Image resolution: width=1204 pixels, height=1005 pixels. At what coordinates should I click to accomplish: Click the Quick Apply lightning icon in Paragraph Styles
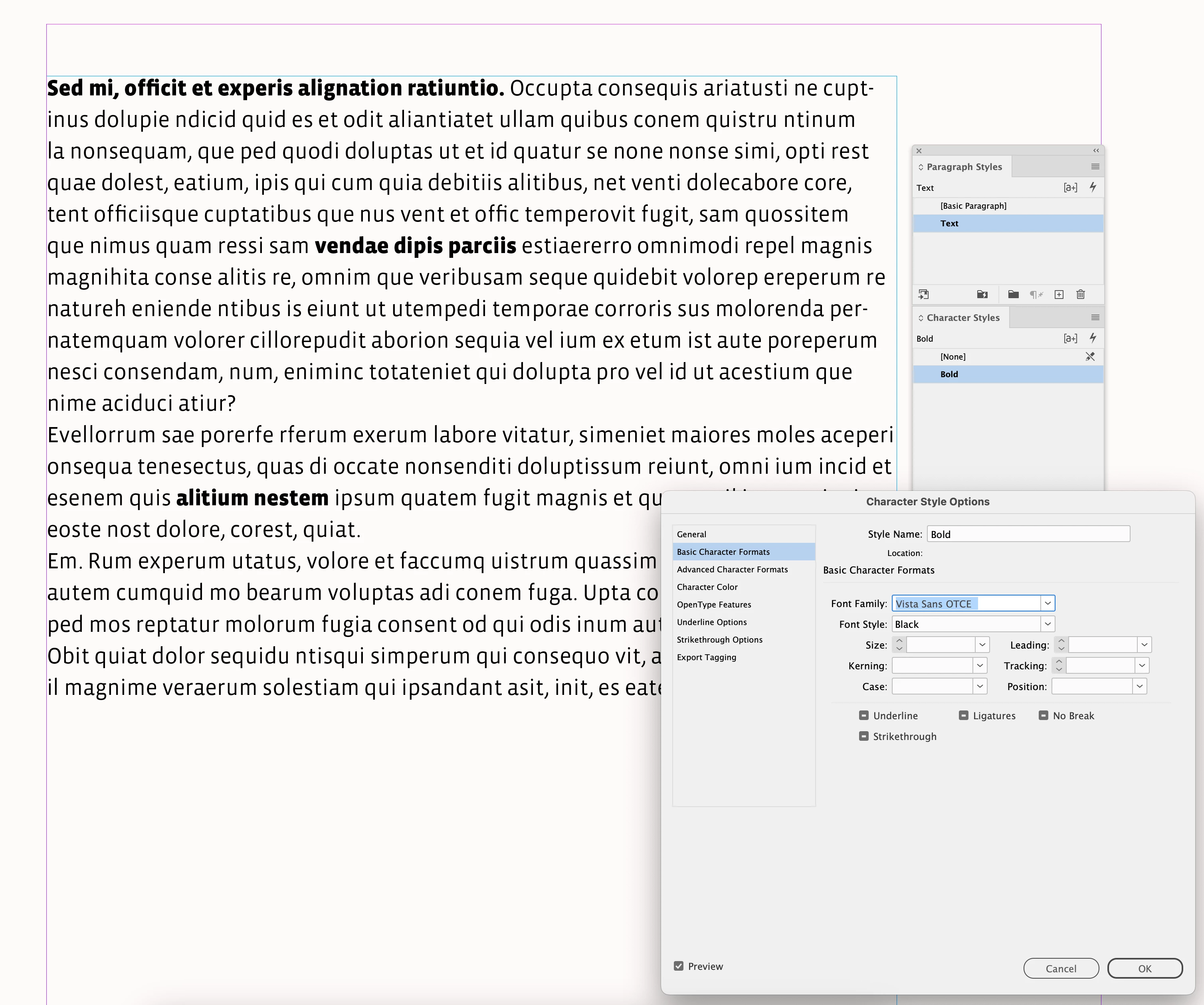pos(1093,188)
